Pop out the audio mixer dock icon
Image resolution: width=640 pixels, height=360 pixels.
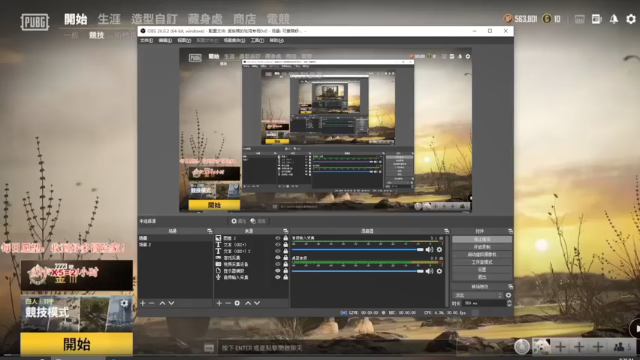point(446,231)
